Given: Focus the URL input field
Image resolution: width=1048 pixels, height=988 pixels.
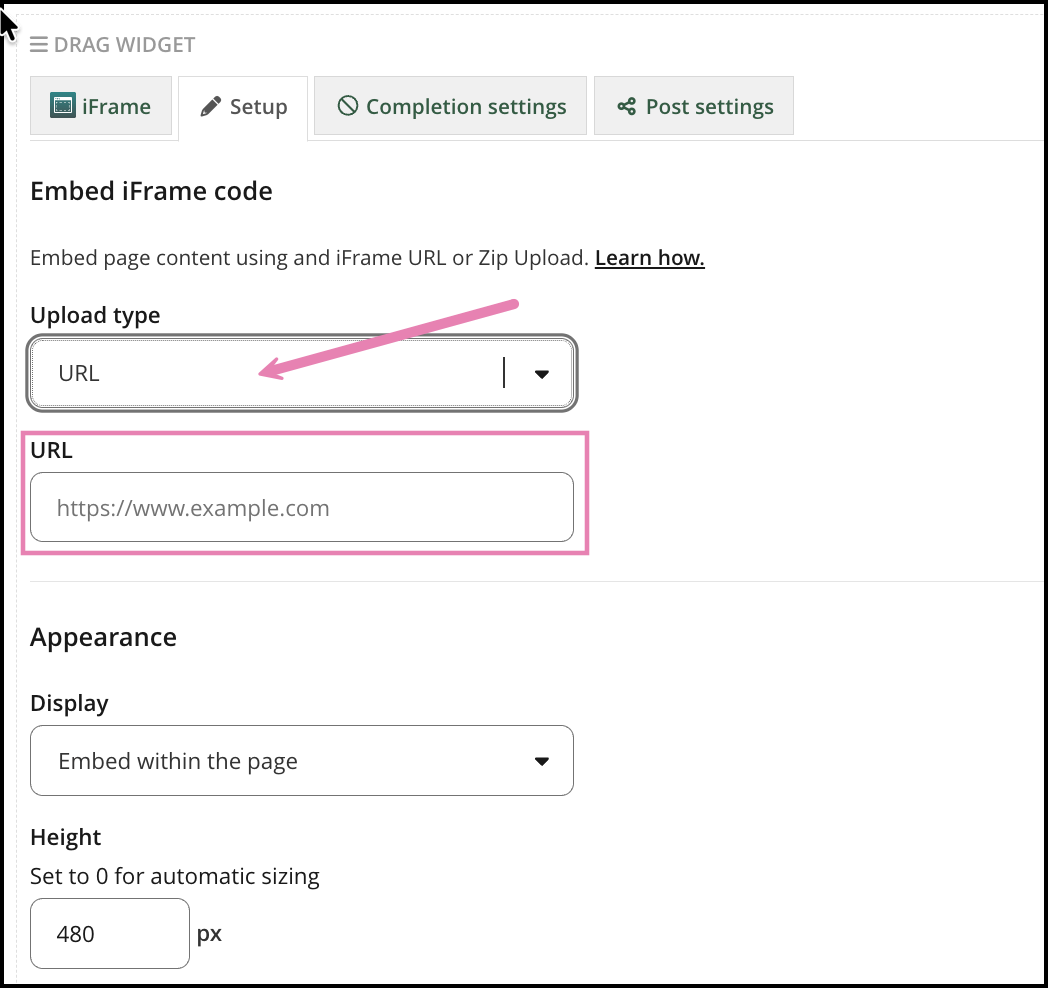Looking at the screenshot, I should click(x=302, y=508).
